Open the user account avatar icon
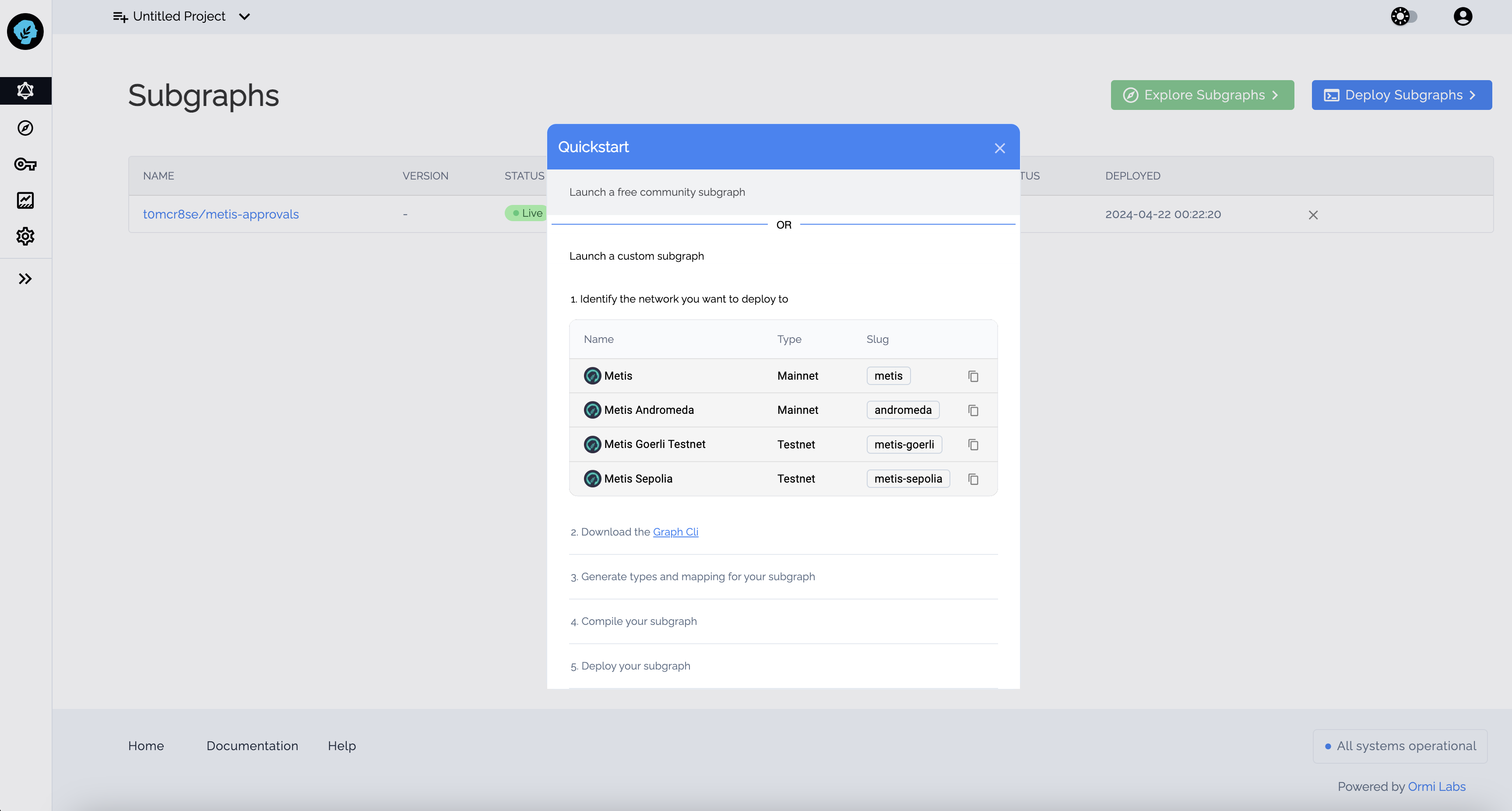The image size is (1512, 811). click(1463, 17)
